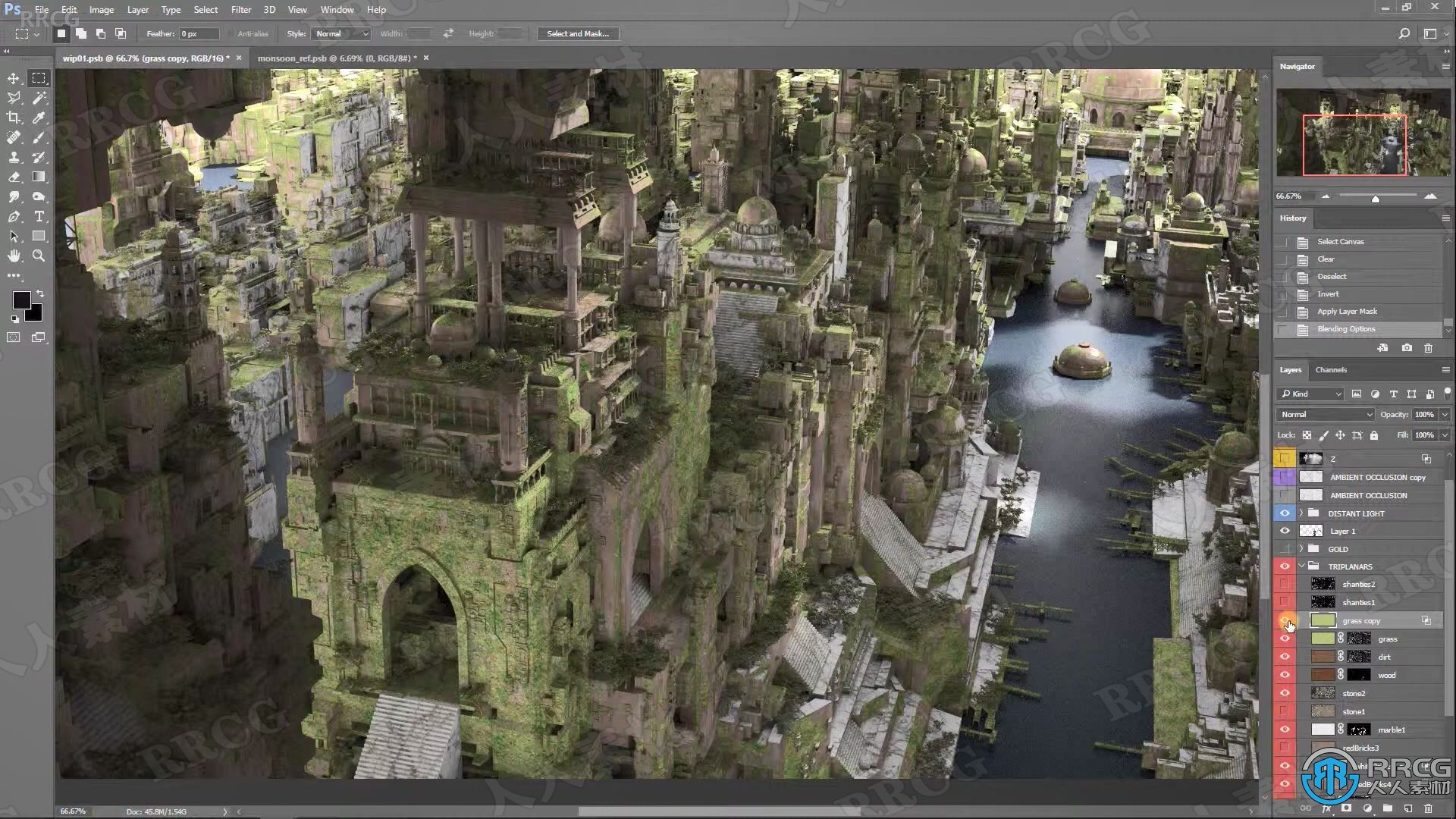Hide Layer 1 visibility eye
This screenshot has height=819, width=1456.
[x=1285, y=531]
